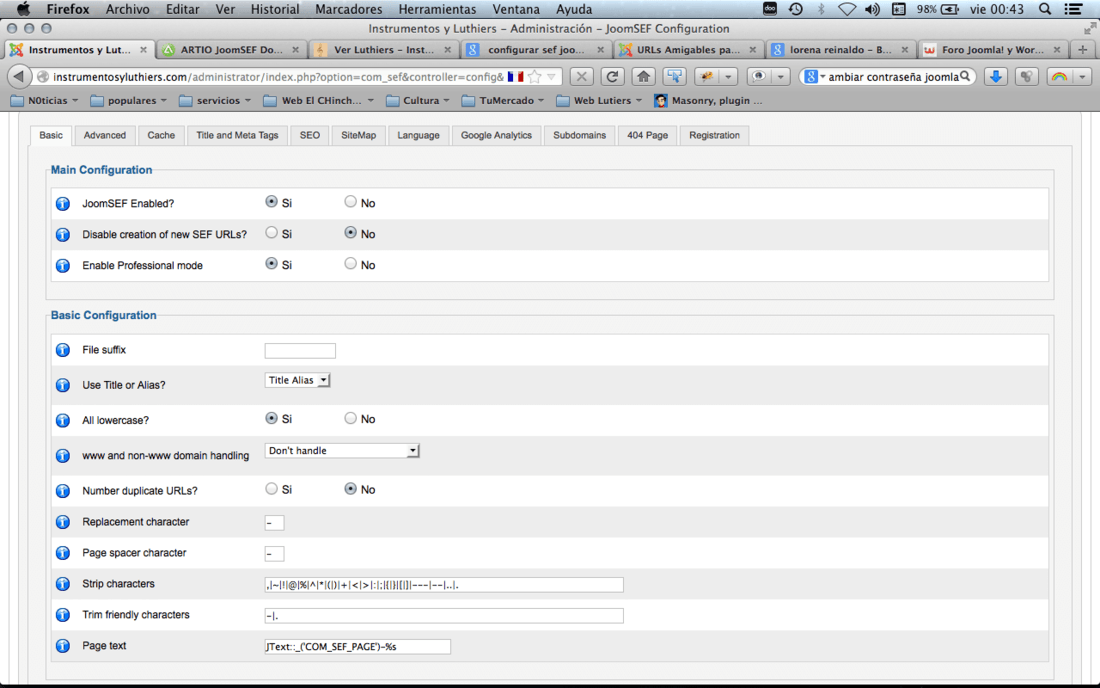The height and width of the screenshot is (688, 1100).
Task: Switch to the Advanced tab
Action: (105, 135)
